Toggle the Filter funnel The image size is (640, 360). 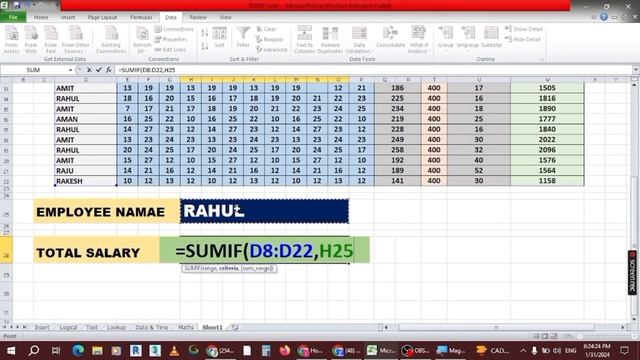click(243, 38)
